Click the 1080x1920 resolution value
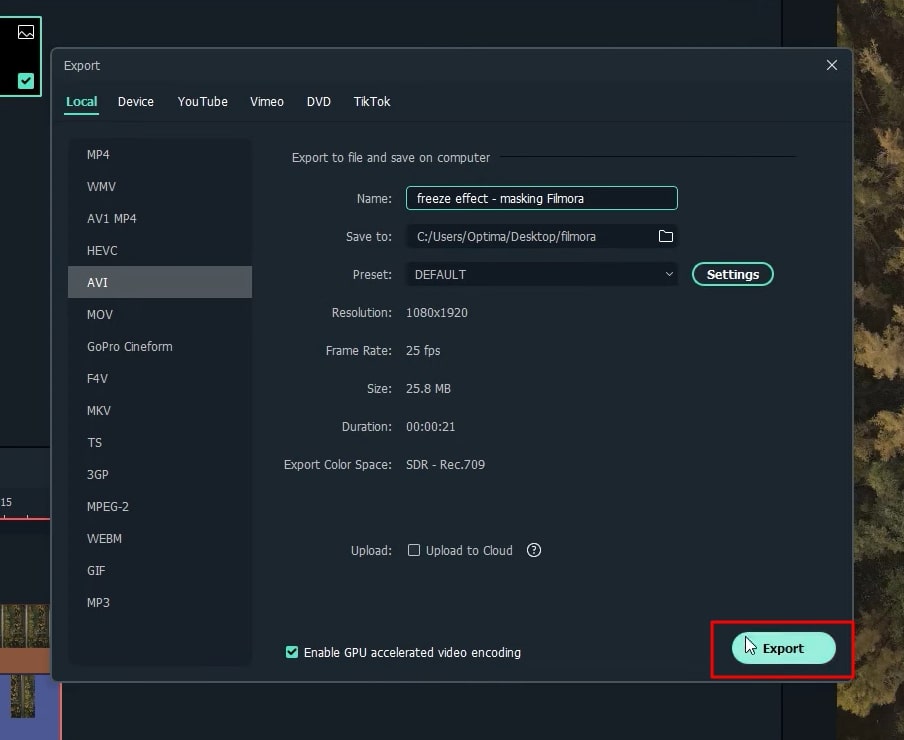904x740 pixels. (x=436, y=312)
